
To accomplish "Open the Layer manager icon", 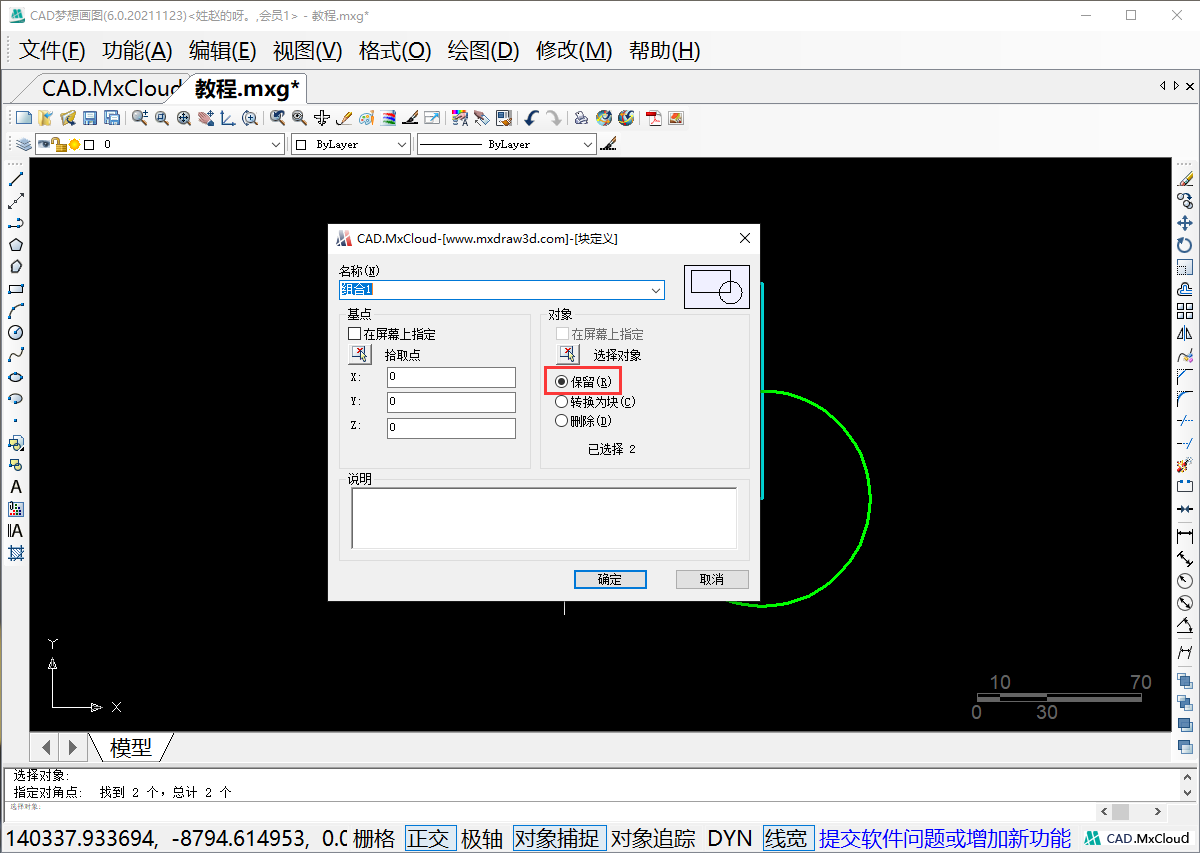I will [23, 145].
